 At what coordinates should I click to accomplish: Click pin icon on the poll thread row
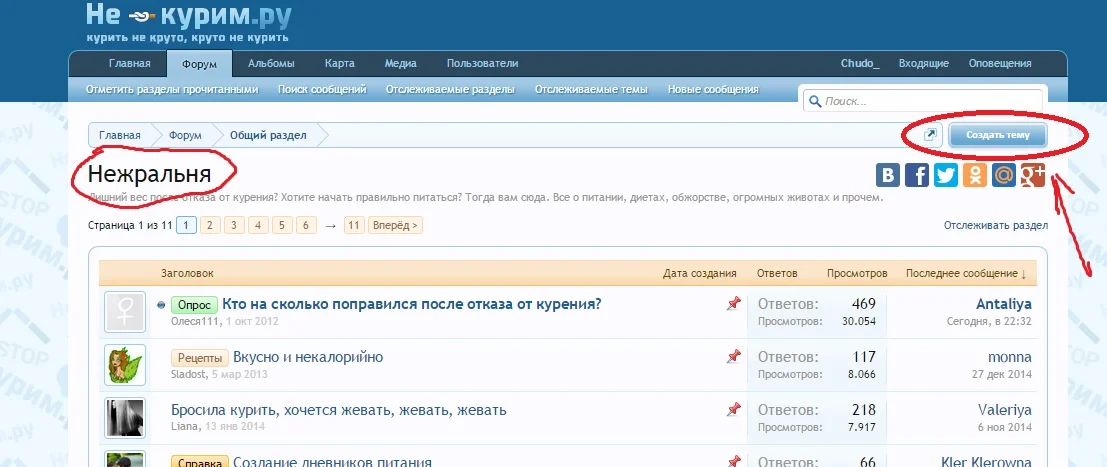[x=734, y=304]
